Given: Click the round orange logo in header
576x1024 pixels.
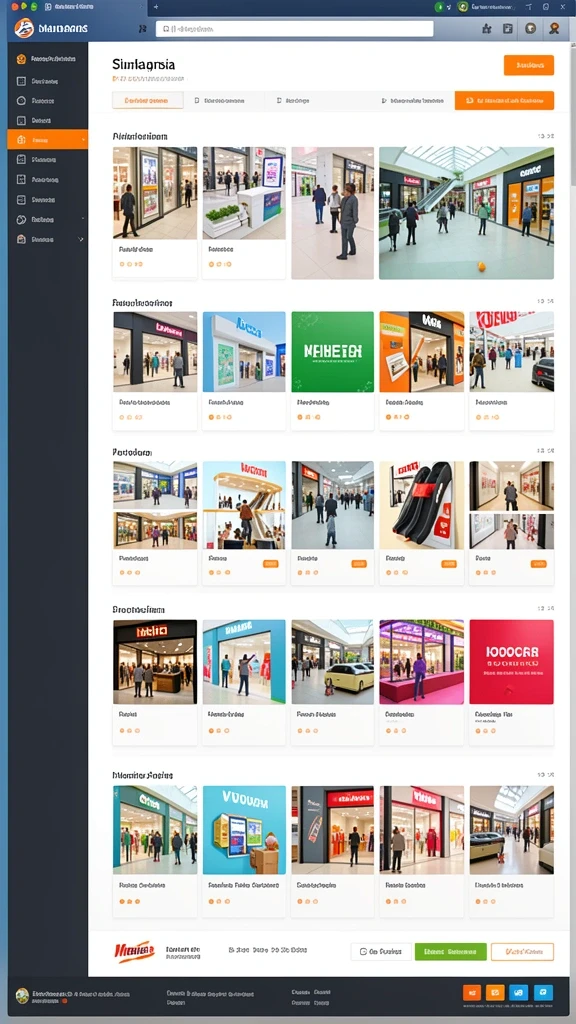Looking at the screenshot, I should click(x=24, y=29).
